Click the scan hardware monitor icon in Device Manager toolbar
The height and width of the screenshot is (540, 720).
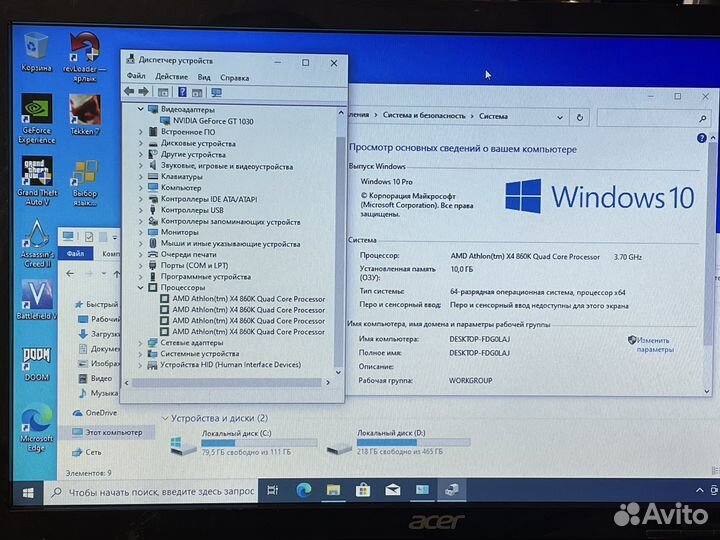[216, 93]
